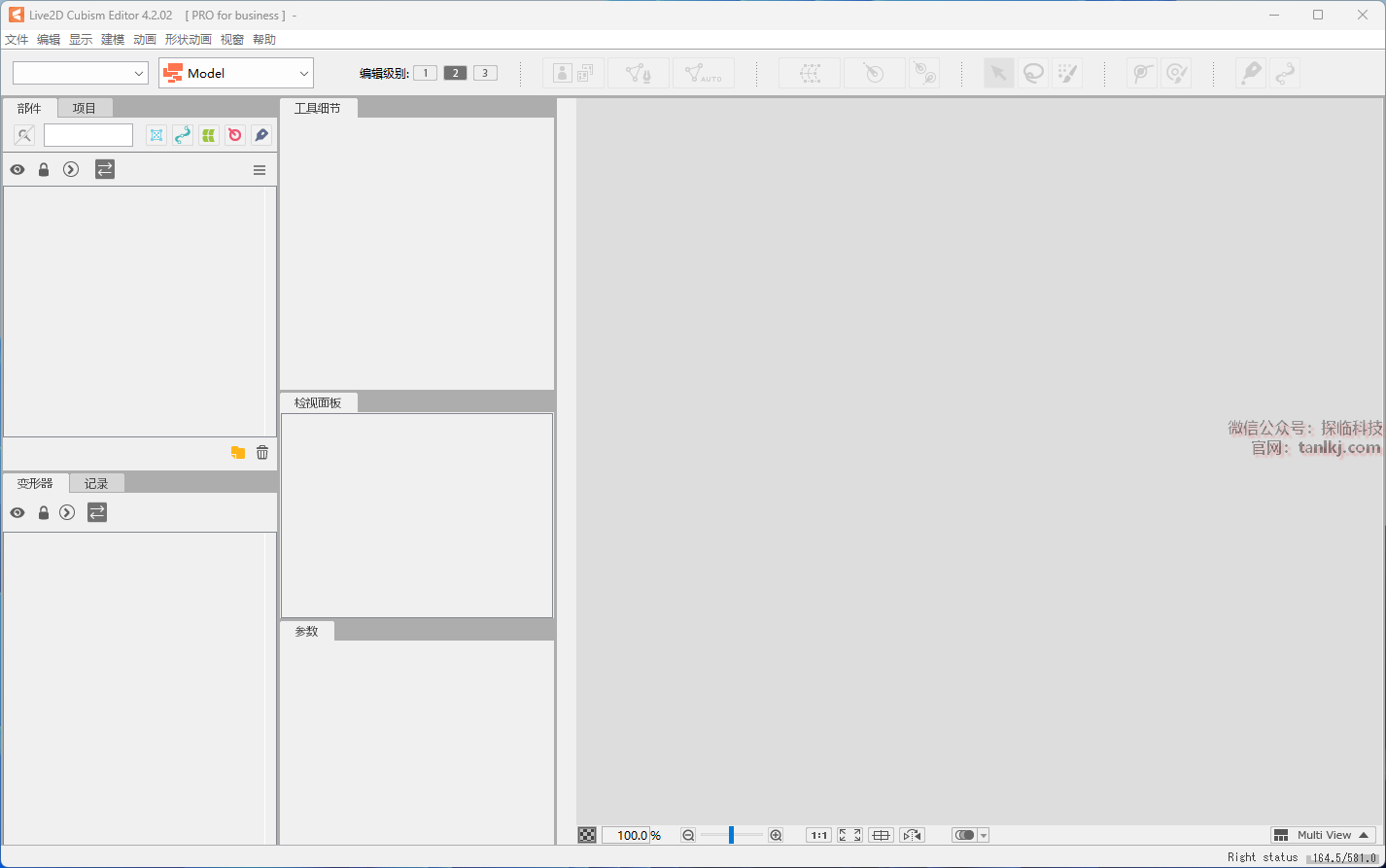Click the search icon in parts panel

[x=24, y=135]
